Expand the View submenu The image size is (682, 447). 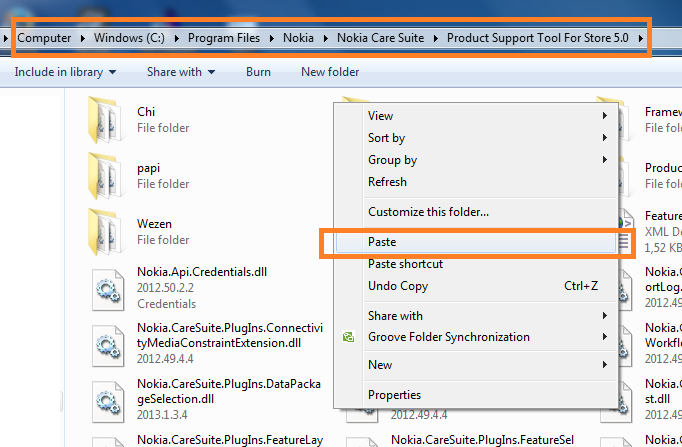475,116
